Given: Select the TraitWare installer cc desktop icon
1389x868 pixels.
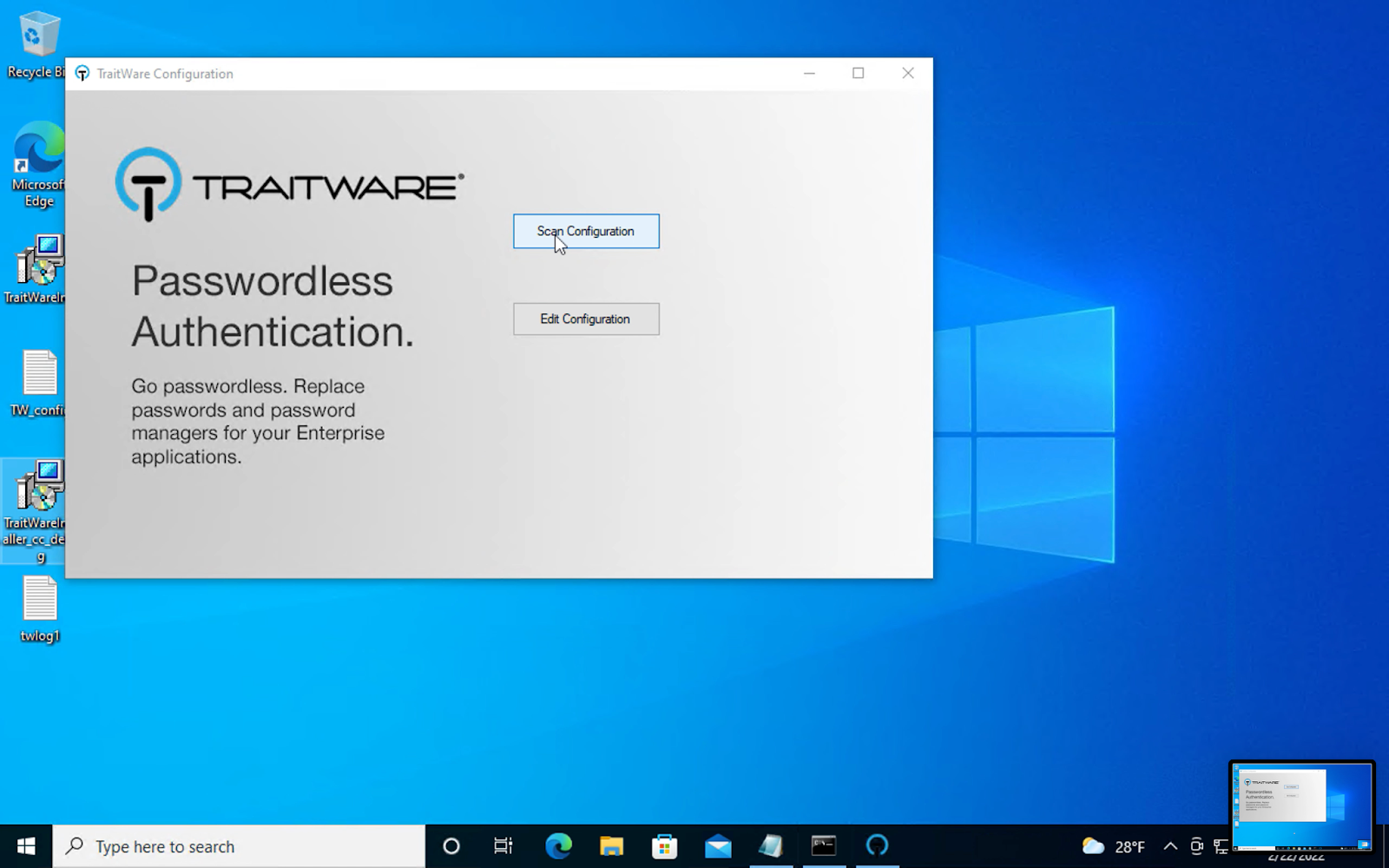Looking at the screenshot, I should click(x=35, y=512).
